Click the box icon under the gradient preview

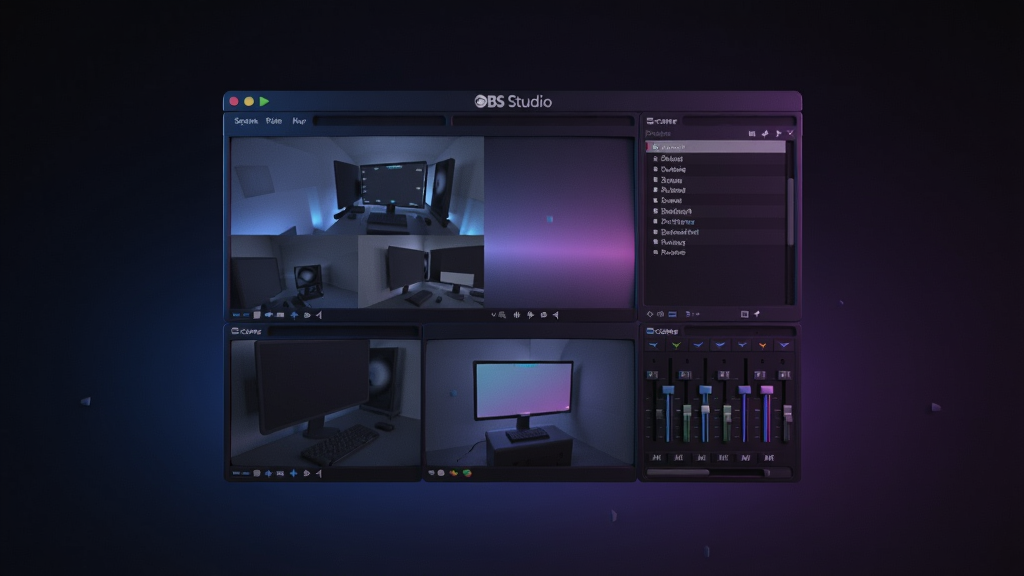click(x=543, y=315)
